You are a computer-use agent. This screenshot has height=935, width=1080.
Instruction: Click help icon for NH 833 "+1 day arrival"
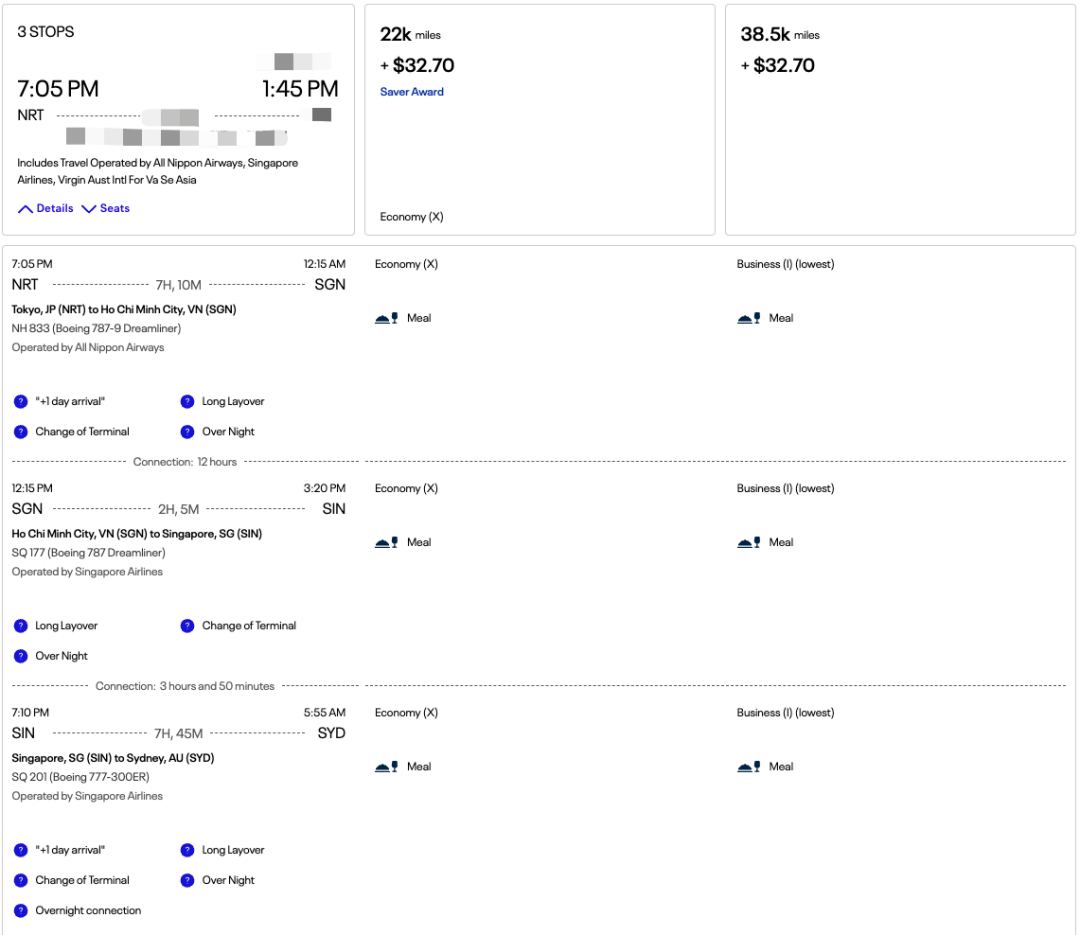20,402
